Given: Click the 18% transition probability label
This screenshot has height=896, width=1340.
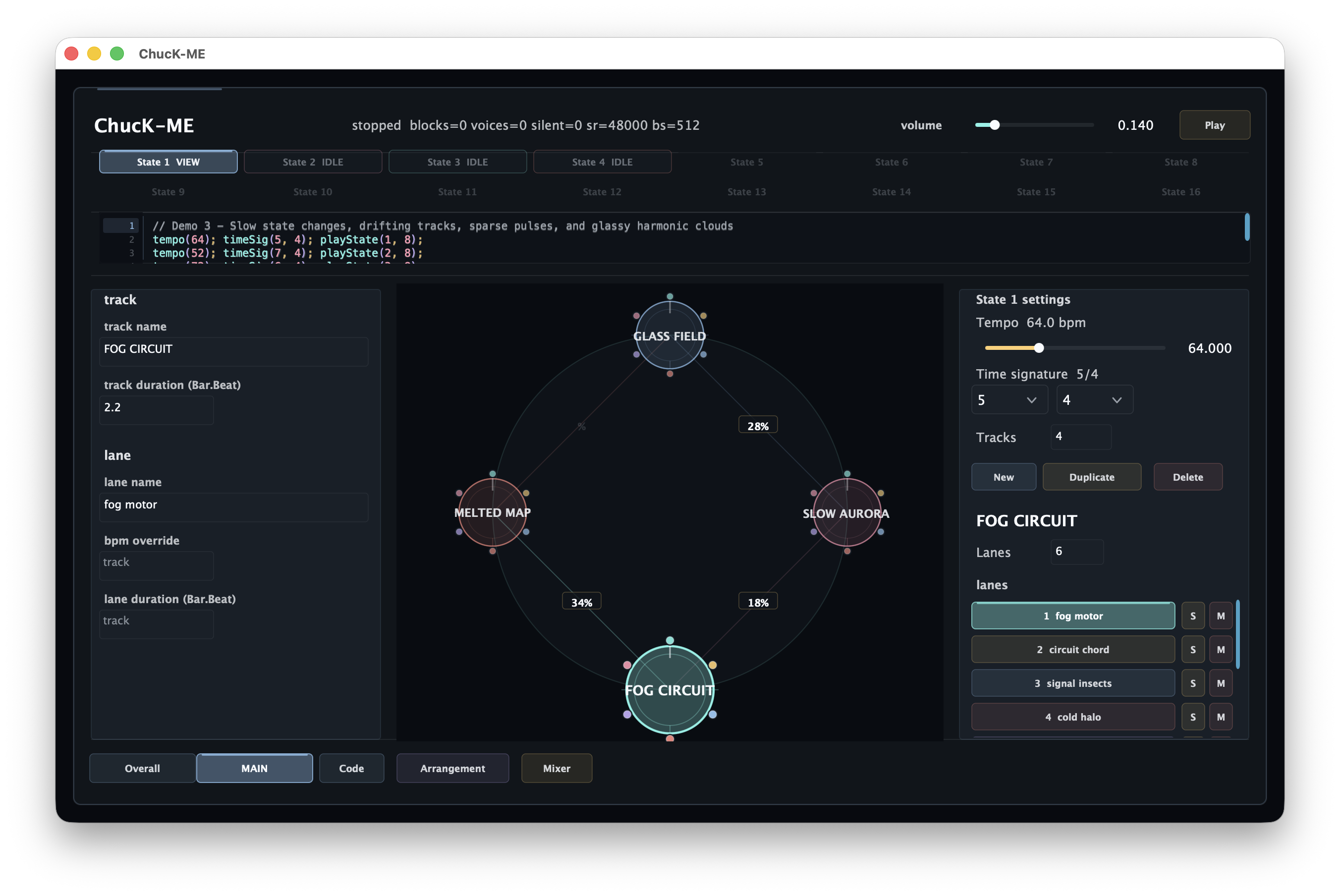Looking at the screenshot, I should coord(758,602).
